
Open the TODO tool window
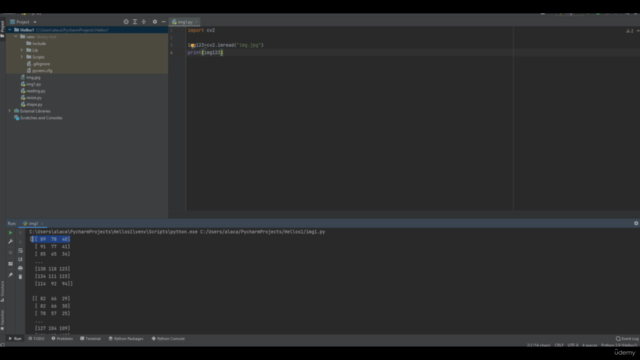36,338
